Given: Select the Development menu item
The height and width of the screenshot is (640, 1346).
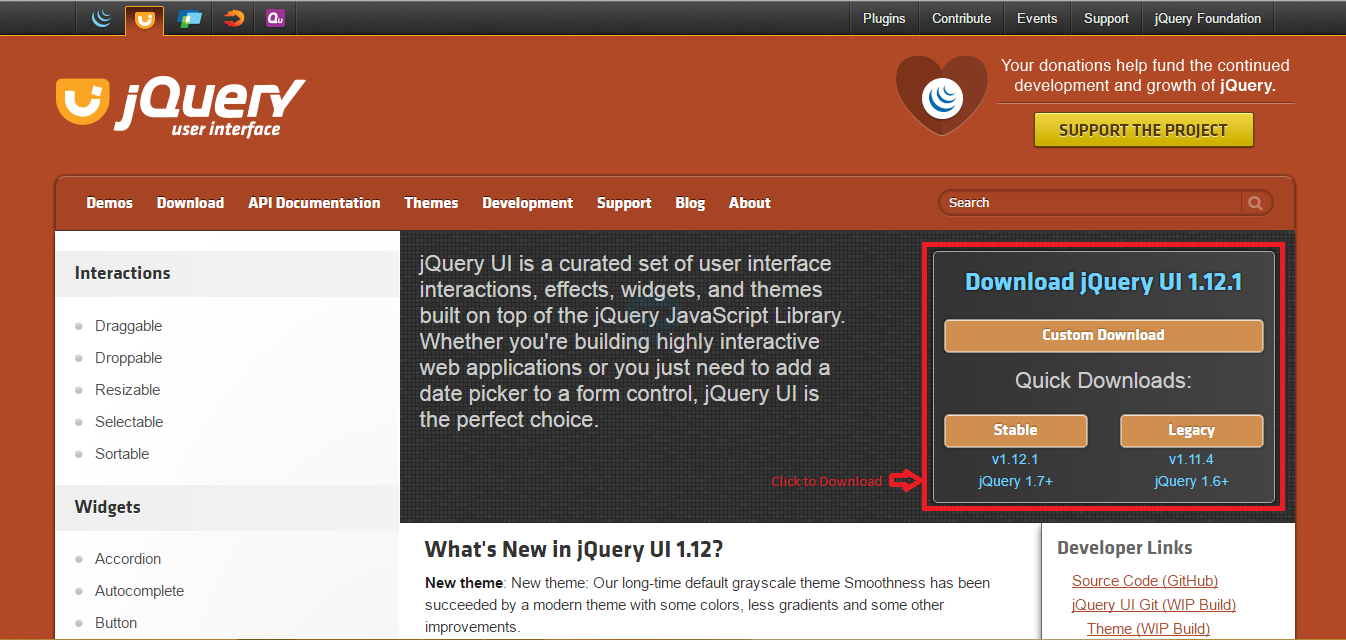Looking at the screenshot, I should 528,203.
